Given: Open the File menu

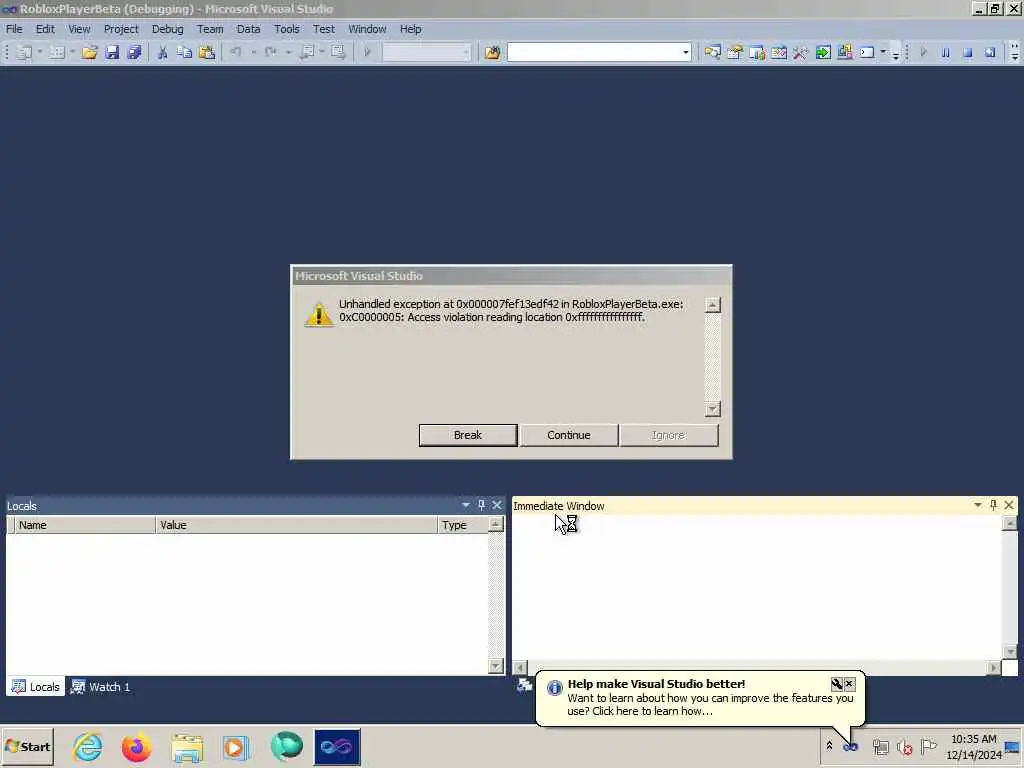Looking at the screenshot, I should coord(14,29).
